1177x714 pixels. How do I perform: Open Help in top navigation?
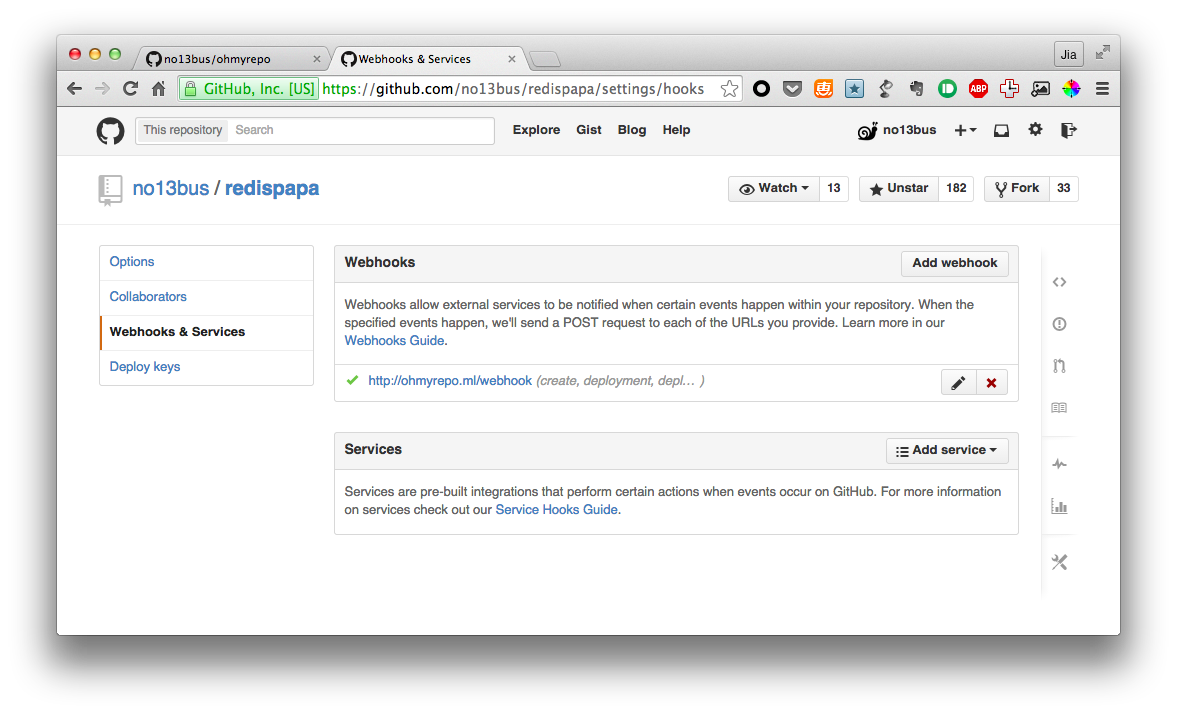676,130
